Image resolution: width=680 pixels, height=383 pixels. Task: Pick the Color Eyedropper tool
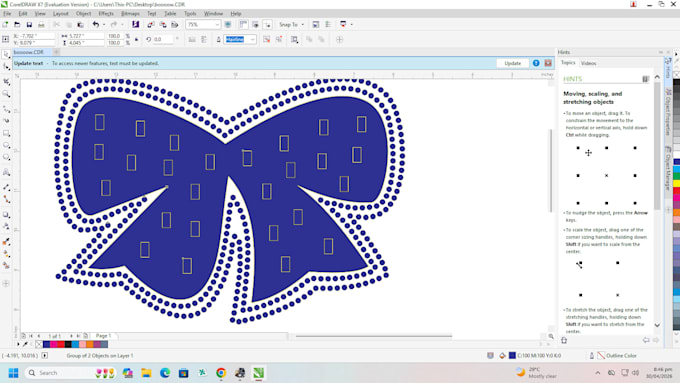click(x=6, y=242)
